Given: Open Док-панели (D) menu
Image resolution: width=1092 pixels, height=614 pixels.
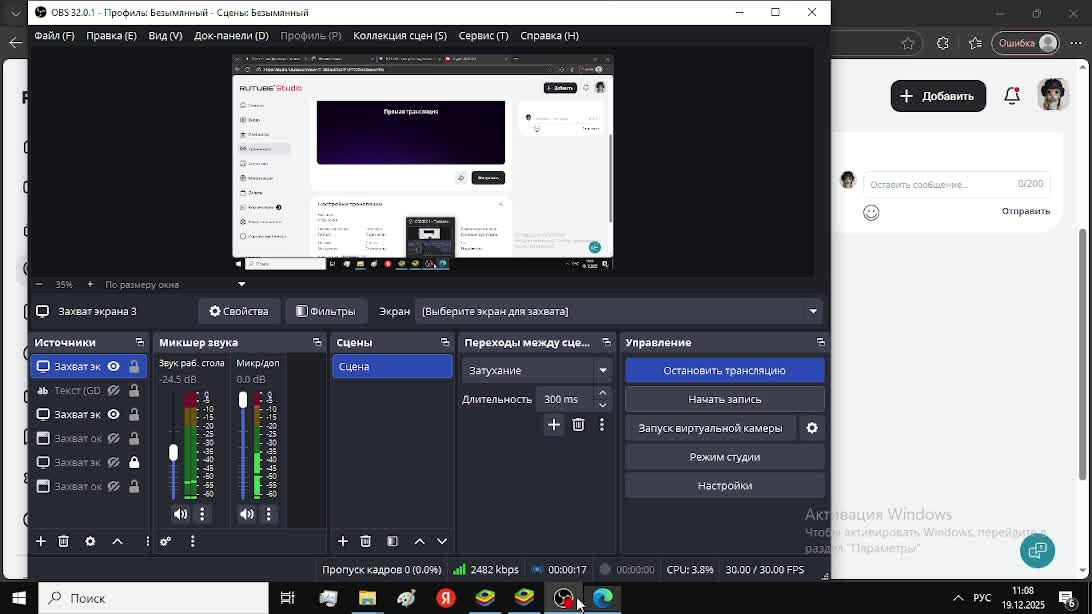Looking at the screenshot, I should coord(231,36).
